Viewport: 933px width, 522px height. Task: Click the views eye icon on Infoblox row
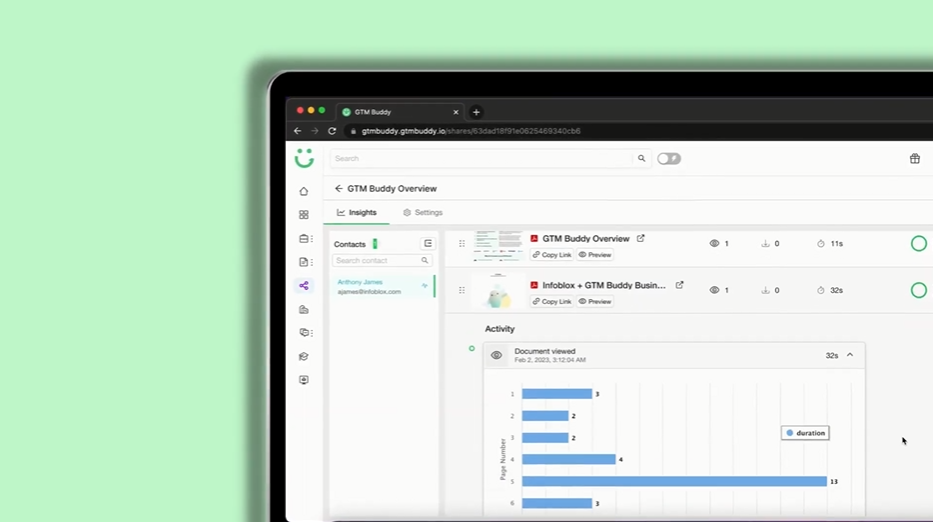tap(714, 290)
